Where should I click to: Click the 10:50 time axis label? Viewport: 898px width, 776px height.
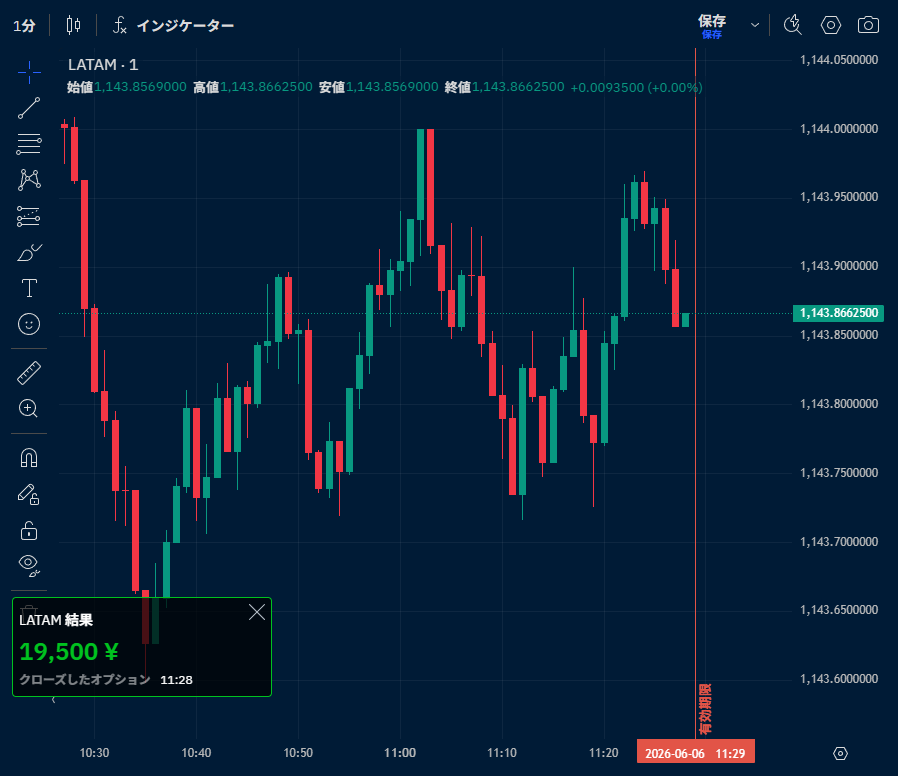298,753
